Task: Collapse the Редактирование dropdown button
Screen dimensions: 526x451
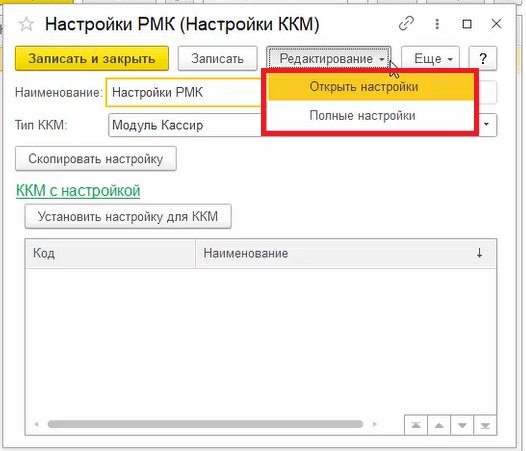Action: [x=328, y=58]
